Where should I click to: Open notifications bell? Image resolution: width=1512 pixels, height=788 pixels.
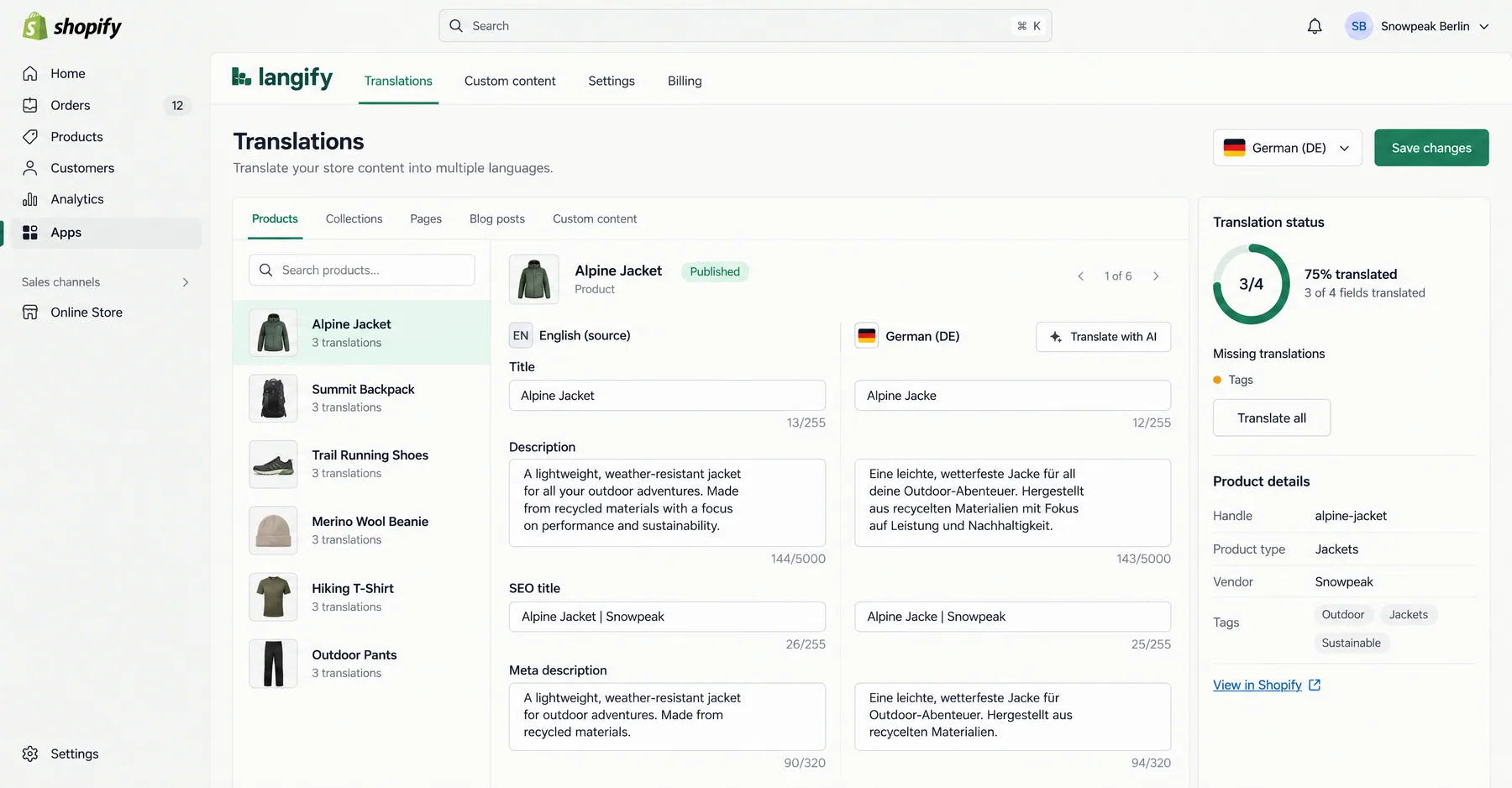click(x=1315, y=26)
